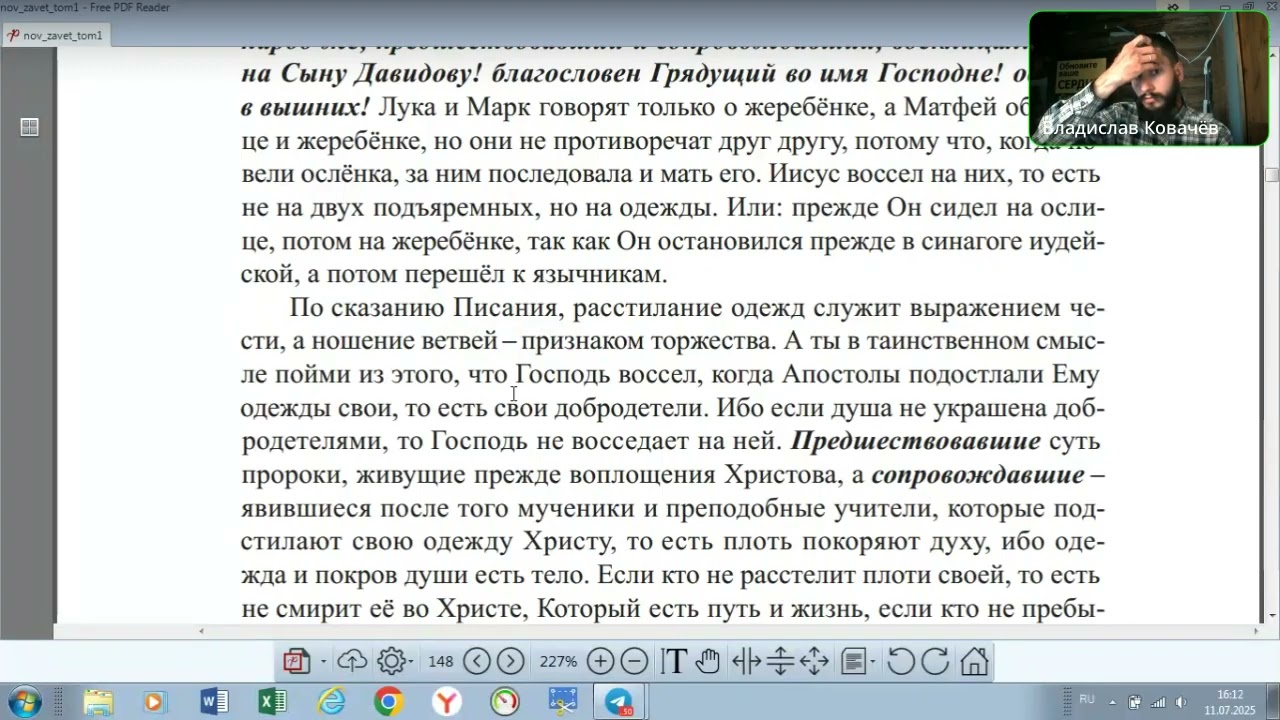Click the horizontal scrollbar right arrow
The image size is (1280, 720).
tap(1257, 631)
